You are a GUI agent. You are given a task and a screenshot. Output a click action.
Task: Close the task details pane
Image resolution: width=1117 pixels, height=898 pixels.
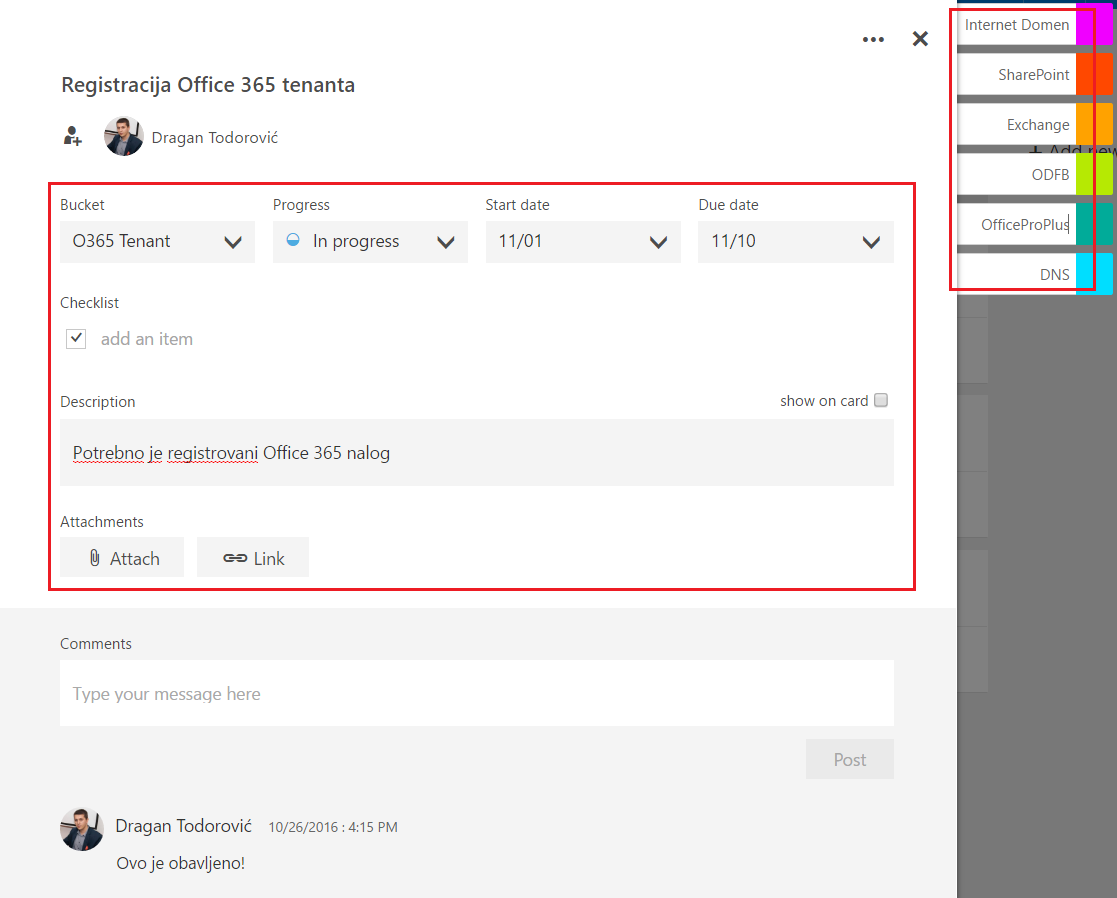click(920, 38)
